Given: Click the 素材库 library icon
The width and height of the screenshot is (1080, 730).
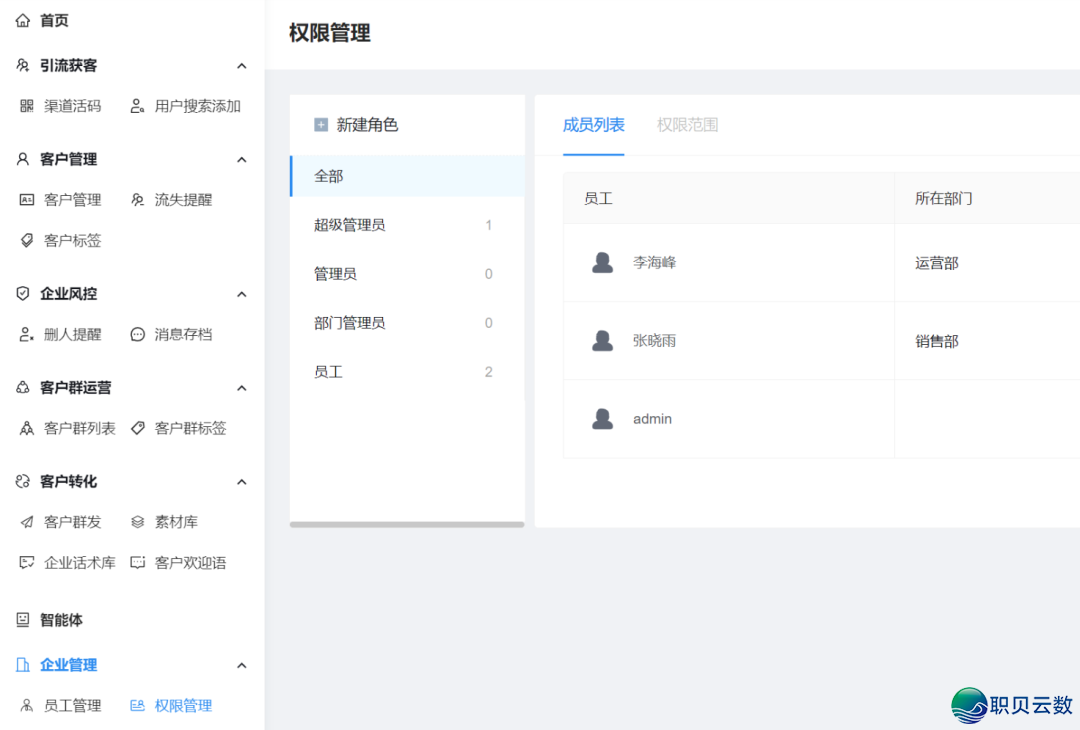Looking at the screenshot, I should pyautogui.click(x=135, y=521).
